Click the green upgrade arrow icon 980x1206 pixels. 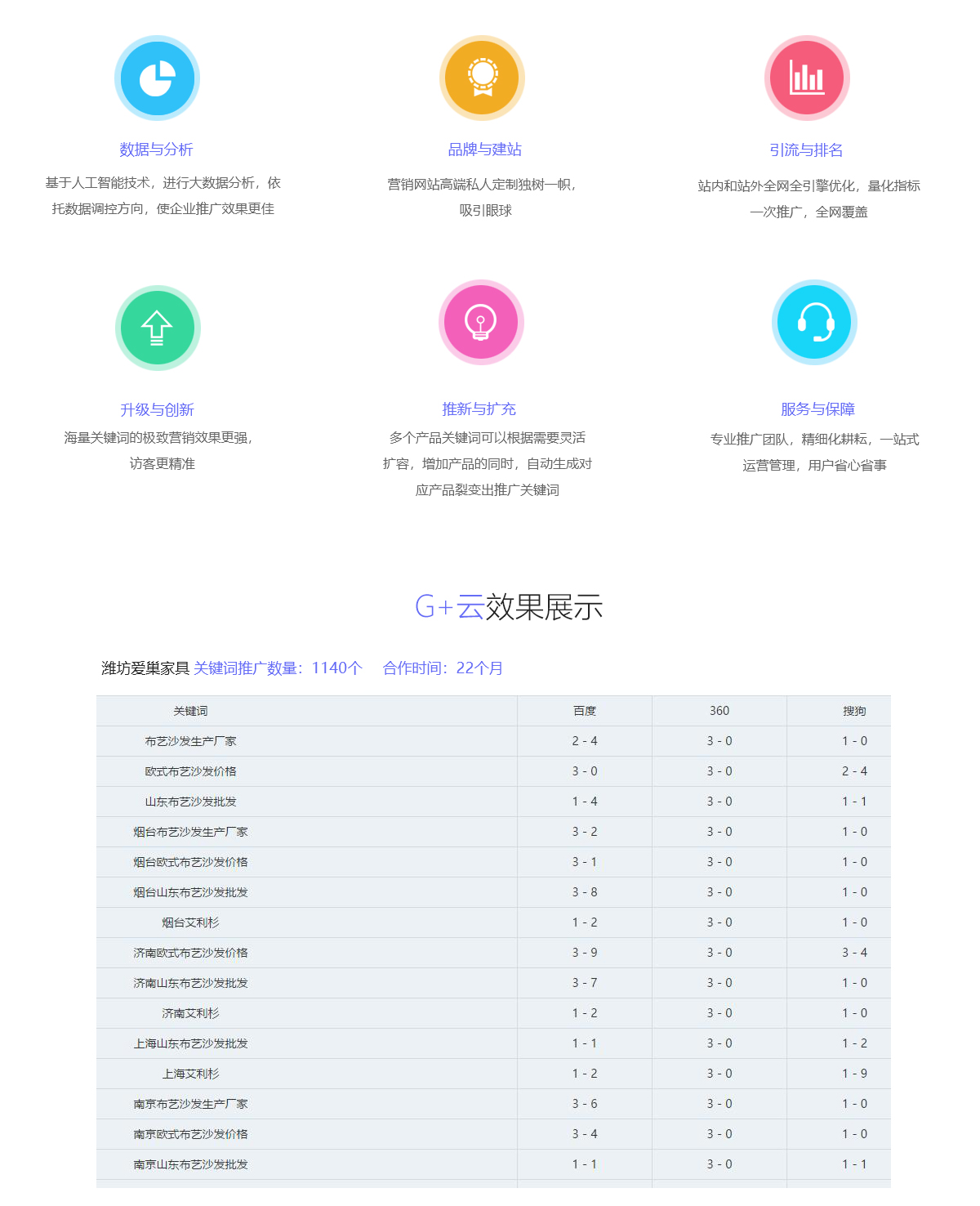tap(158, 328)
